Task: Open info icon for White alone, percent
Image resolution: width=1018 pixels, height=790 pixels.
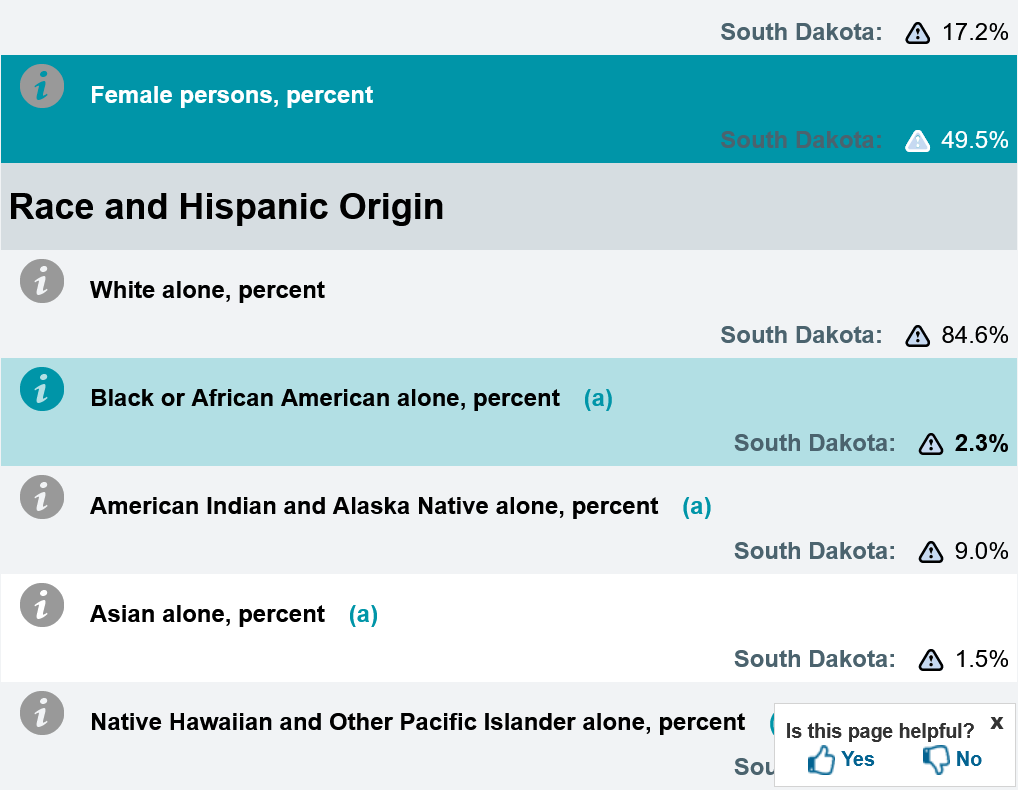Action: [x=42, y=281]
